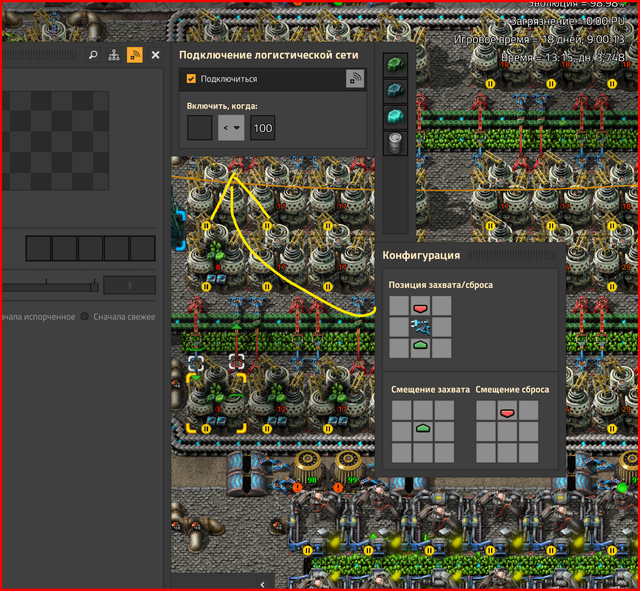
Task: Click green pickup marker in Позиция захвата/сброса grid
Action: (420, 346)
